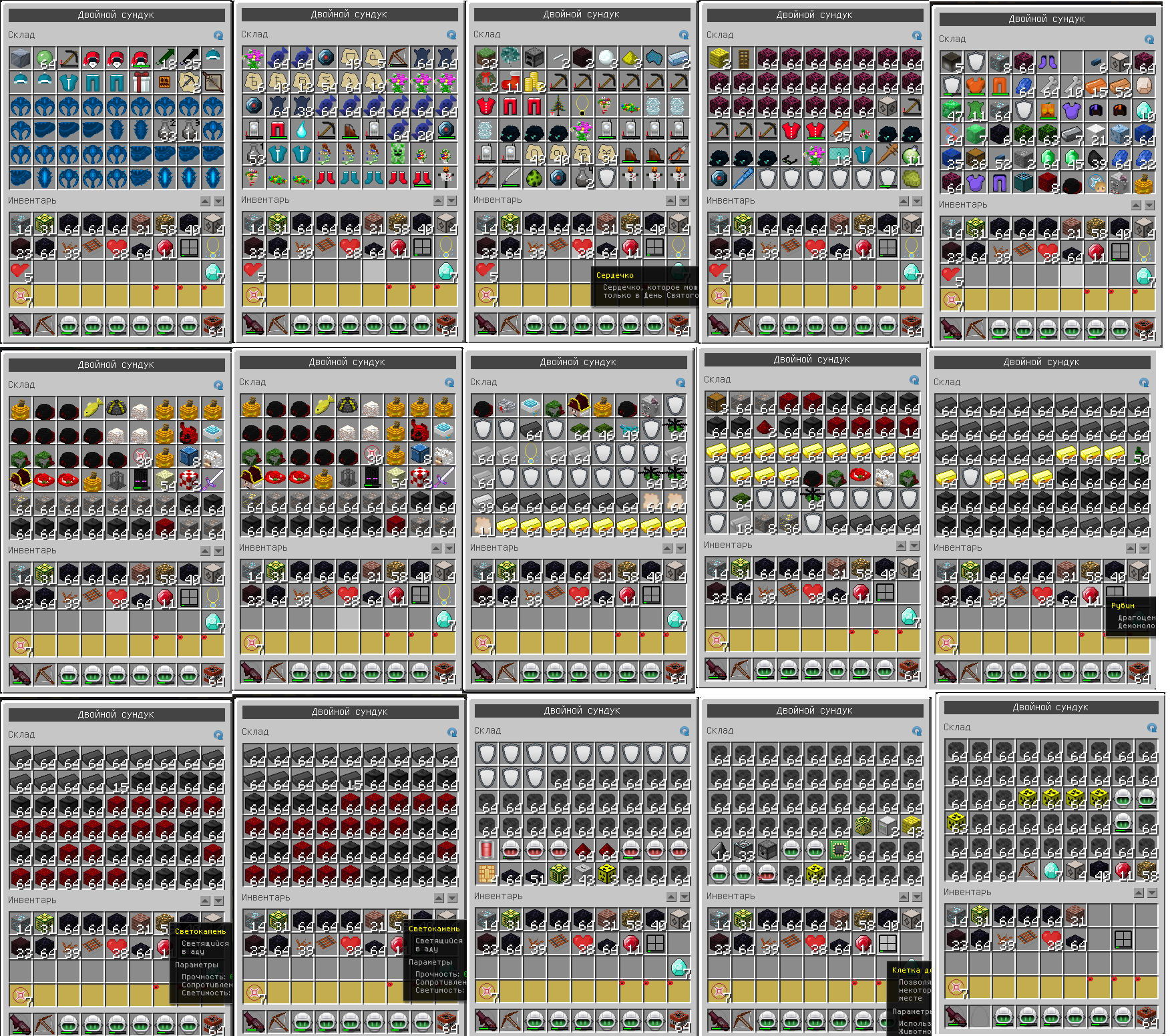1170x1036 pixels.
Task: Click the decorated Christmas tree item
Action: pos(558,106)
